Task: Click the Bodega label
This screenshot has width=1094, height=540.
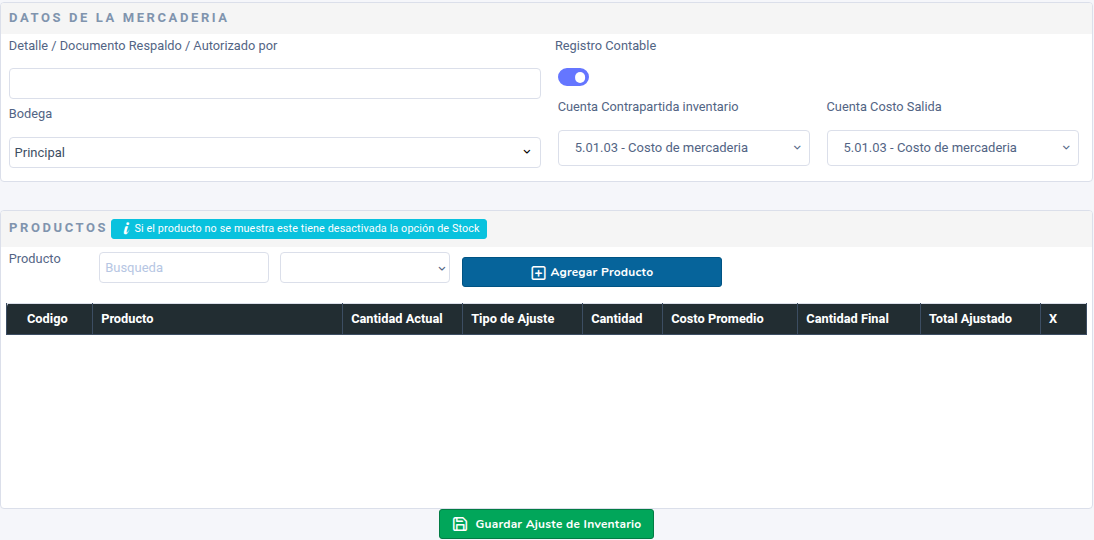Action: tap(31, 114)
